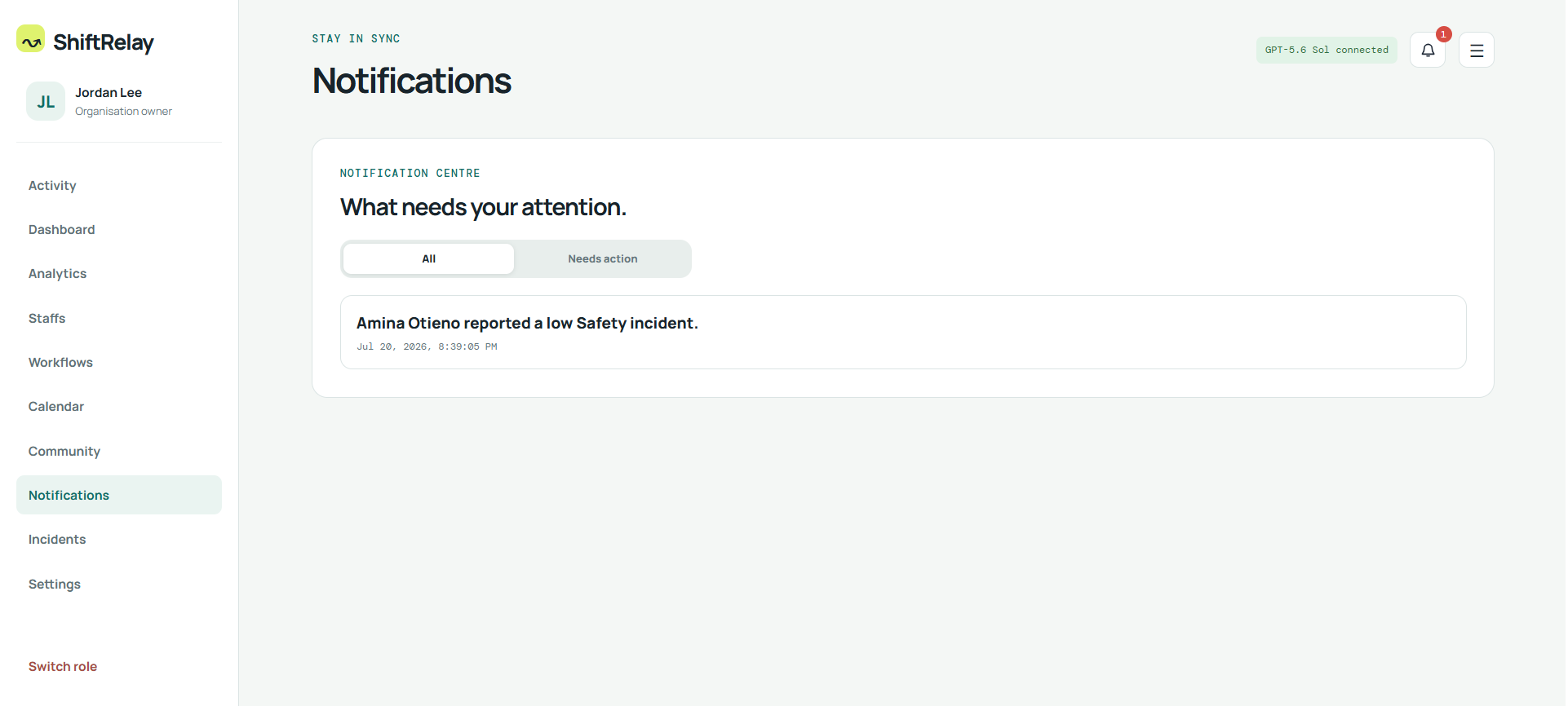Click the ShiftRelay logo icon
This screenshot has width=1568, height=706.
click(31, 39)
